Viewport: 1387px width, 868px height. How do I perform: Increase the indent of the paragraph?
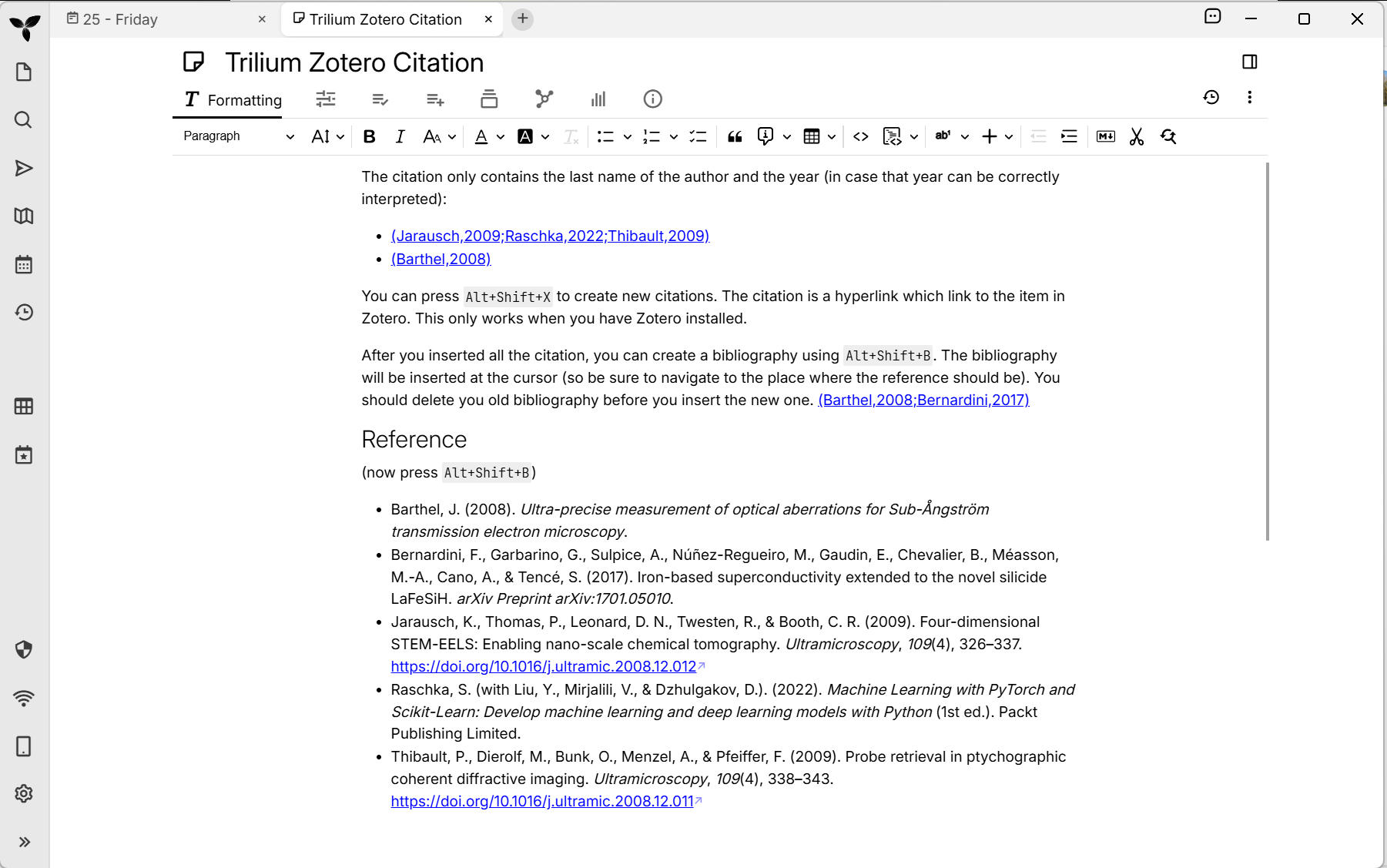(1069, 136)
